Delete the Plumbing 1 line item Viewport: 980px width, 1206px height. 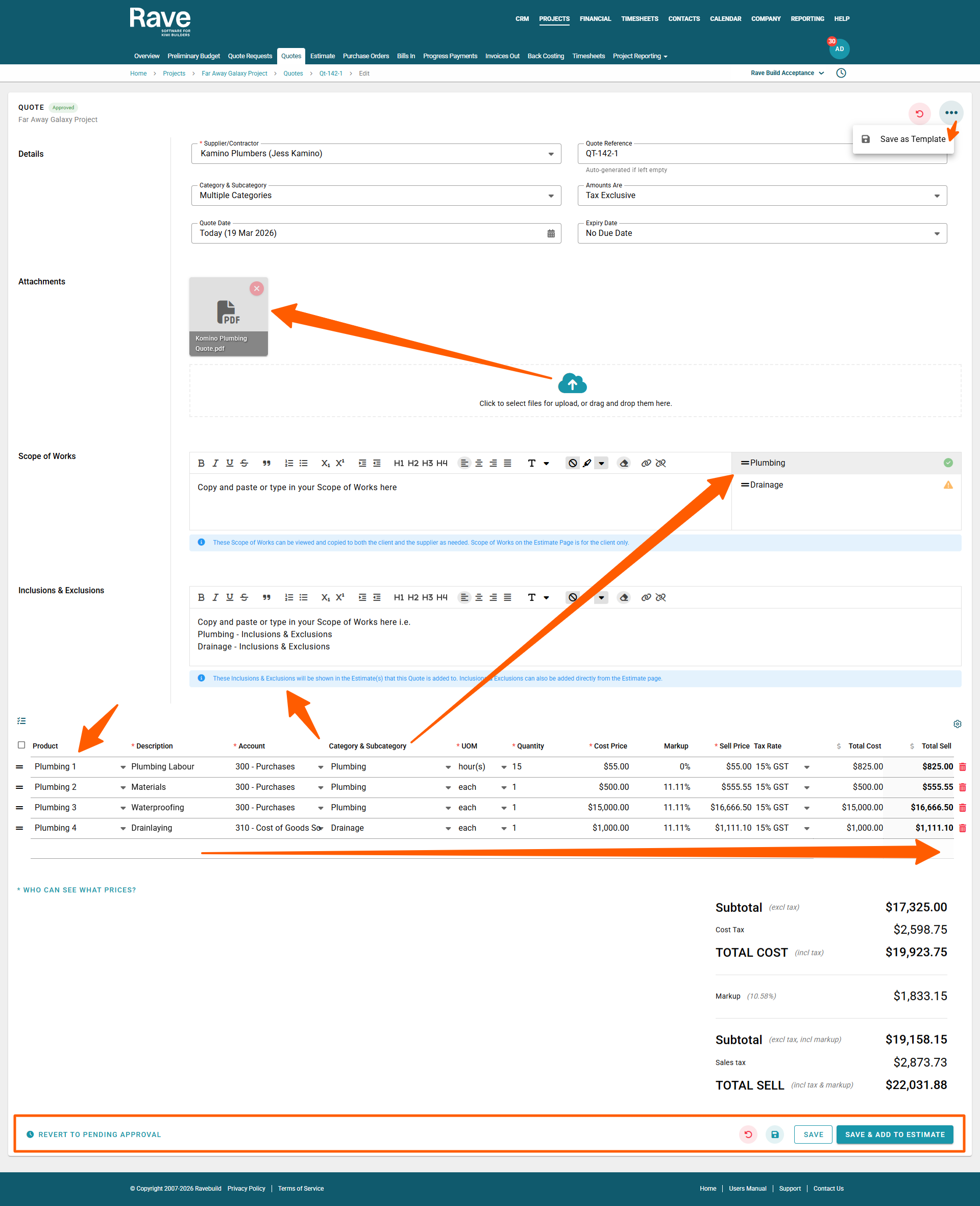pyautogui.click(x=962, y=767)
